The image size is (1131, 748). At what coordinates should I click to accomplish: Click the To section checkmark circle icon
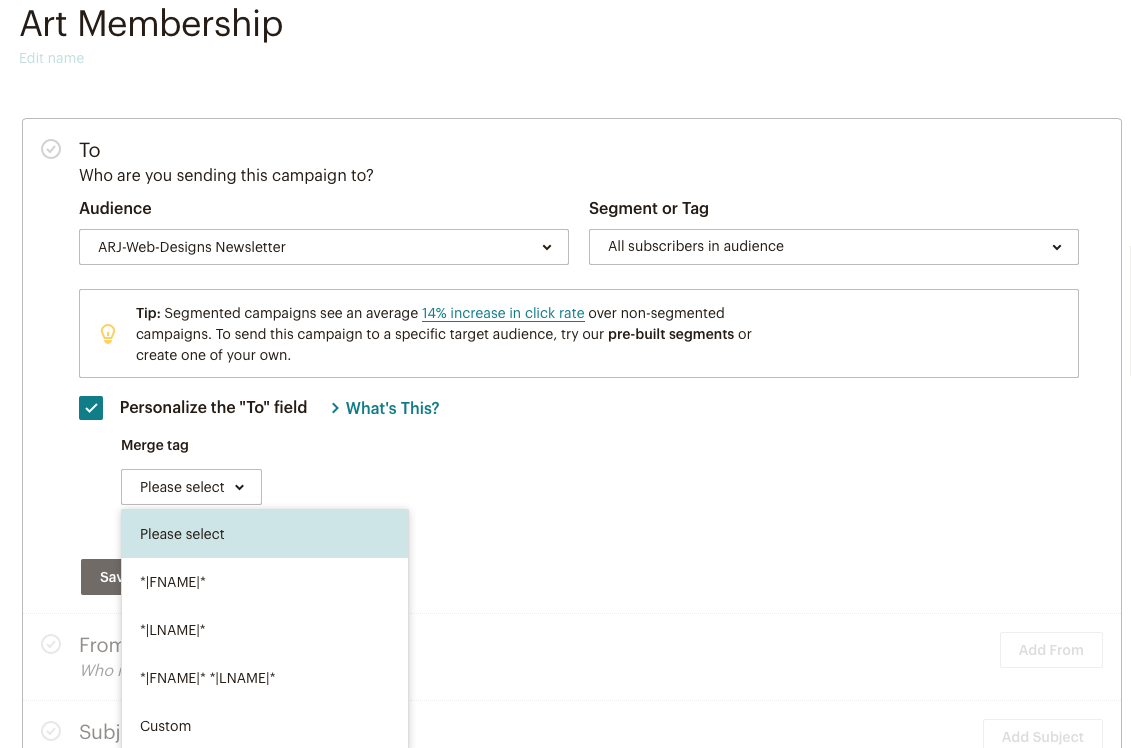coord(51,149)
